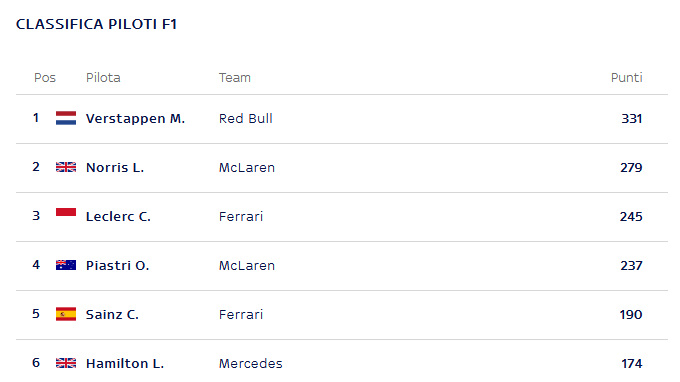Click the Red Bull team name
680x382 pixels.
pos(245,118)
